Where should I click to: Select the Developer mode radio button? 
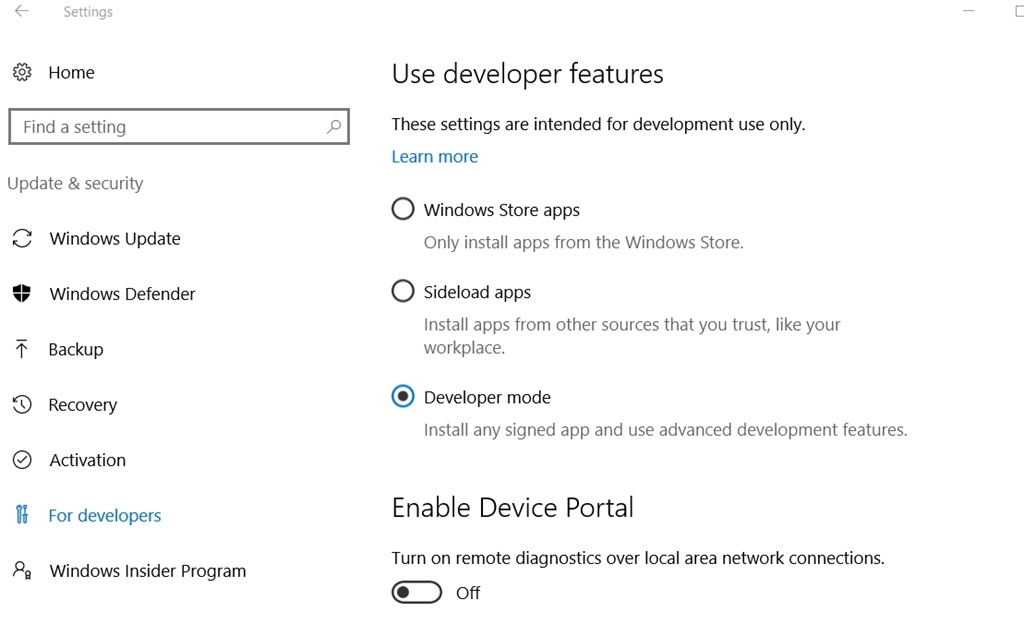pos(403,397)
